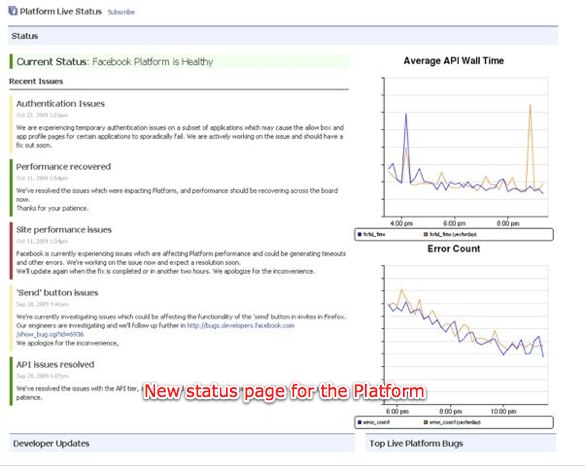Open the Site performance issues entry title
Viewport: 585px width, 467px height.
tap(64, 230)
